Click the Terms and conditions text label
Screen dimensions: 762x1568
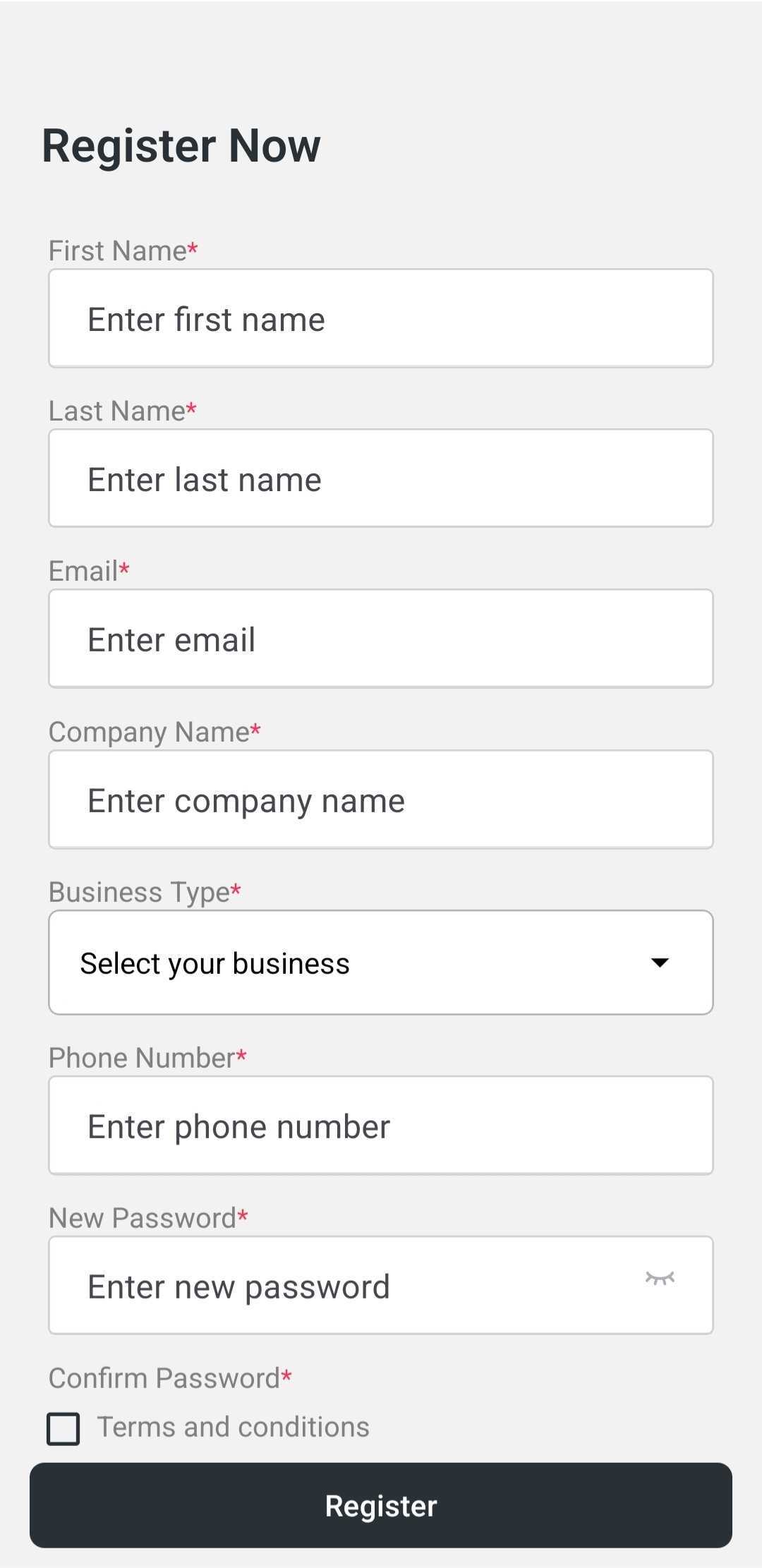pyautogui.click(x=233, y=1427)
